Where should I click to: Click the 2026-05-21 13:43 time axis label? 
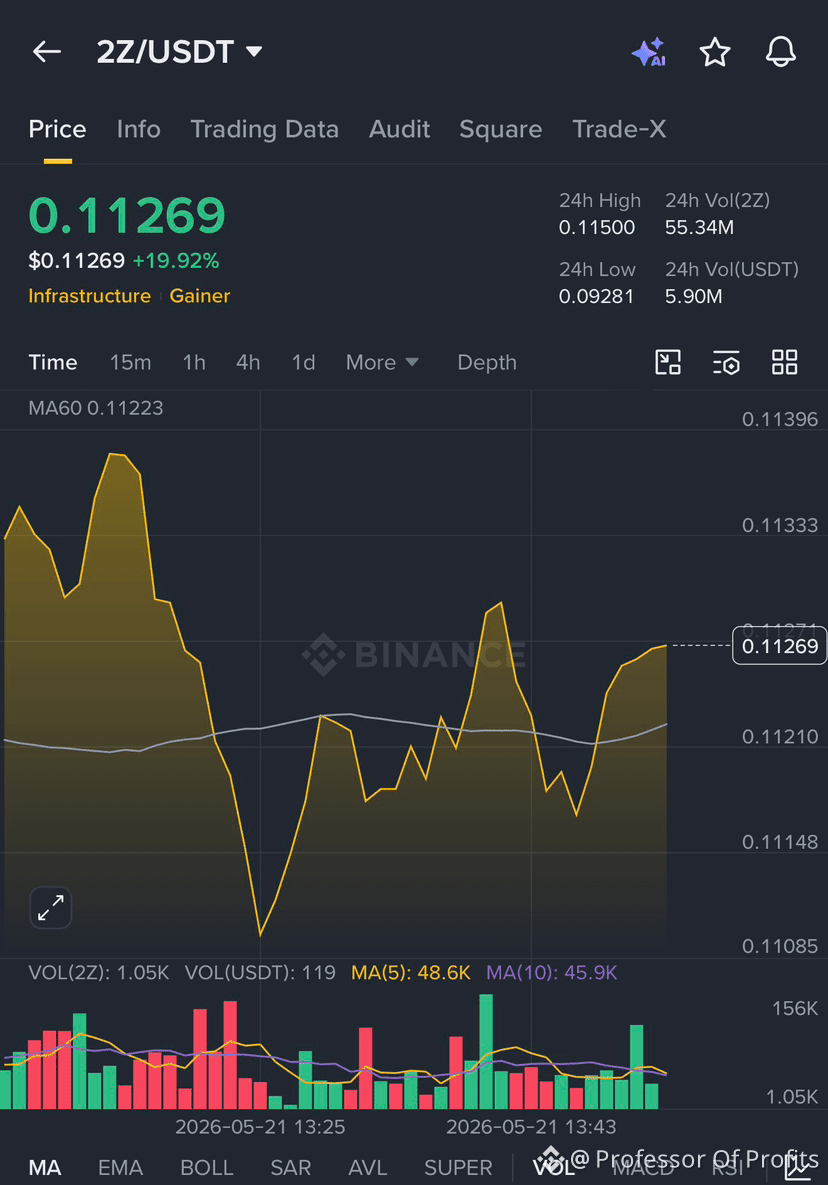[531, 1127]
